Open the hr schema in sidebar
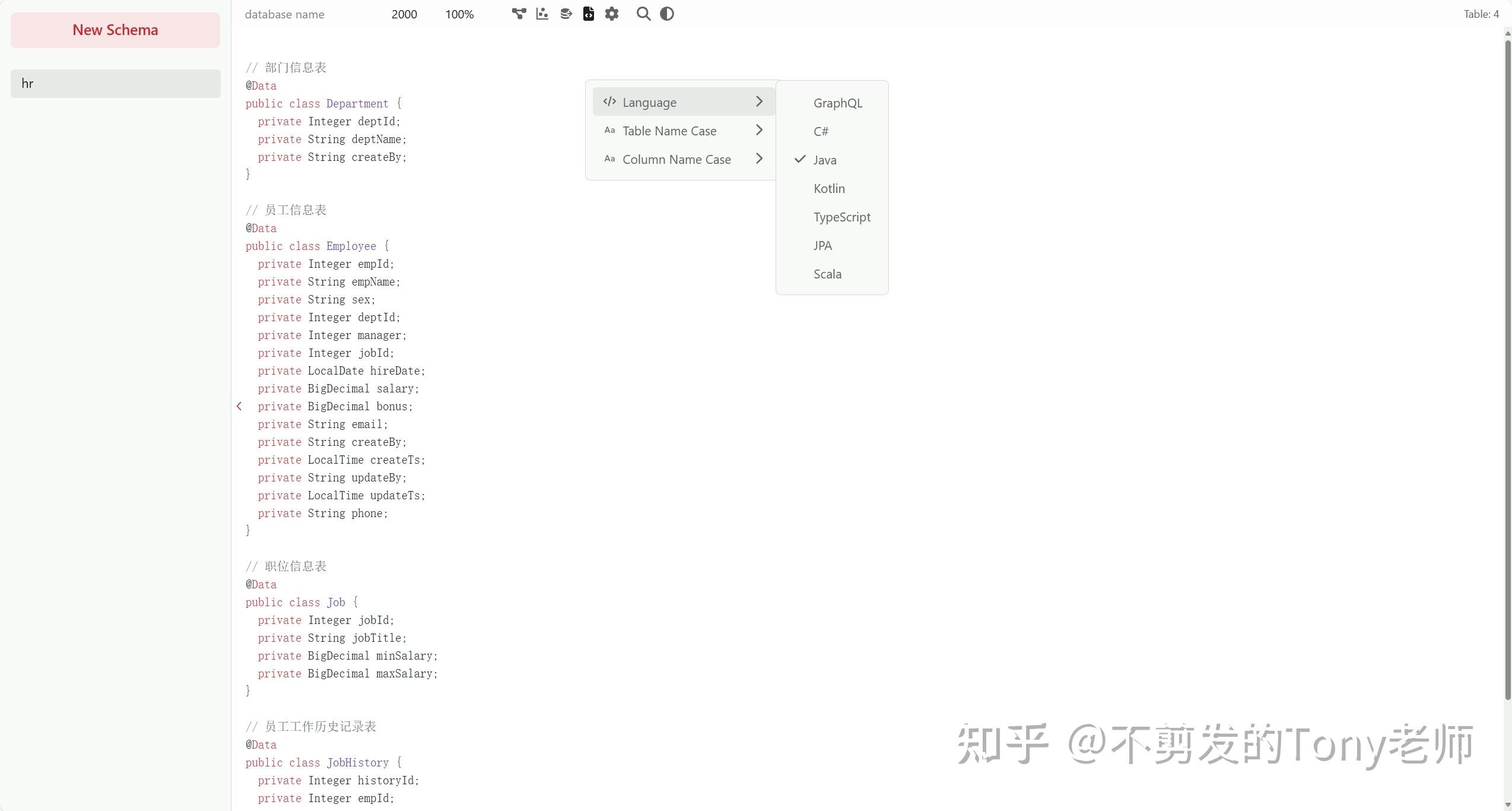1512x811 pixels. (115, 84)
